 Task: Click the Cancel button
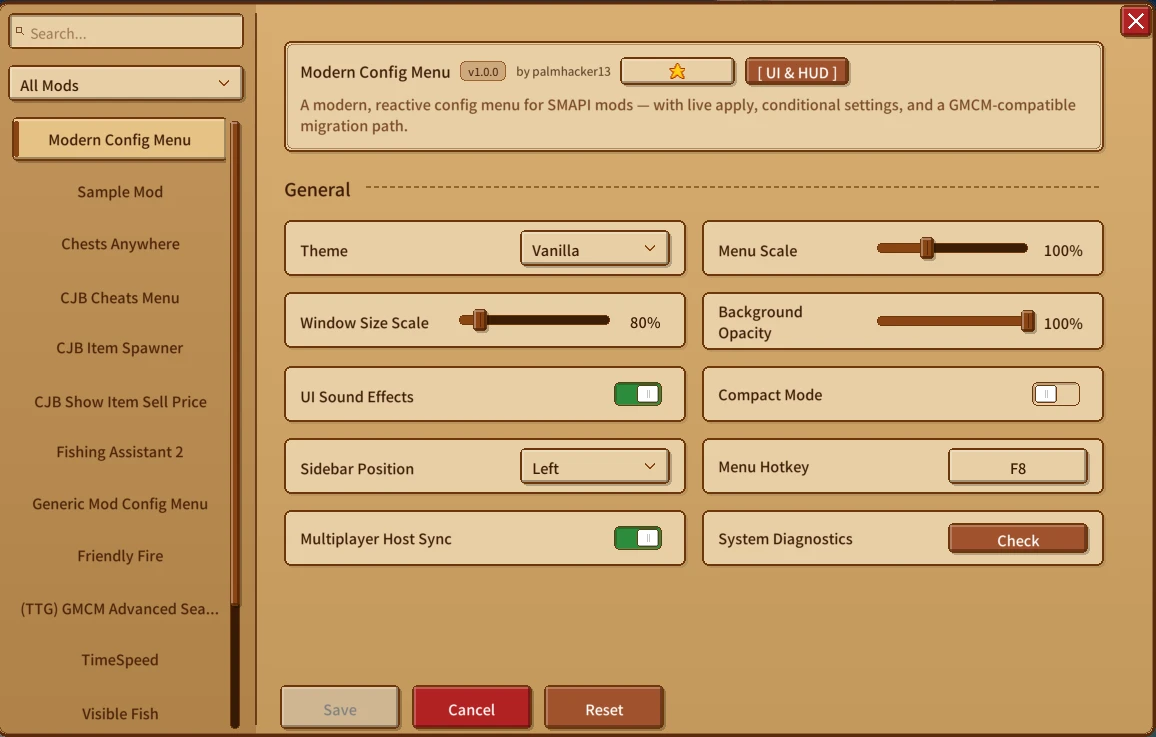[x=472, y=708]
